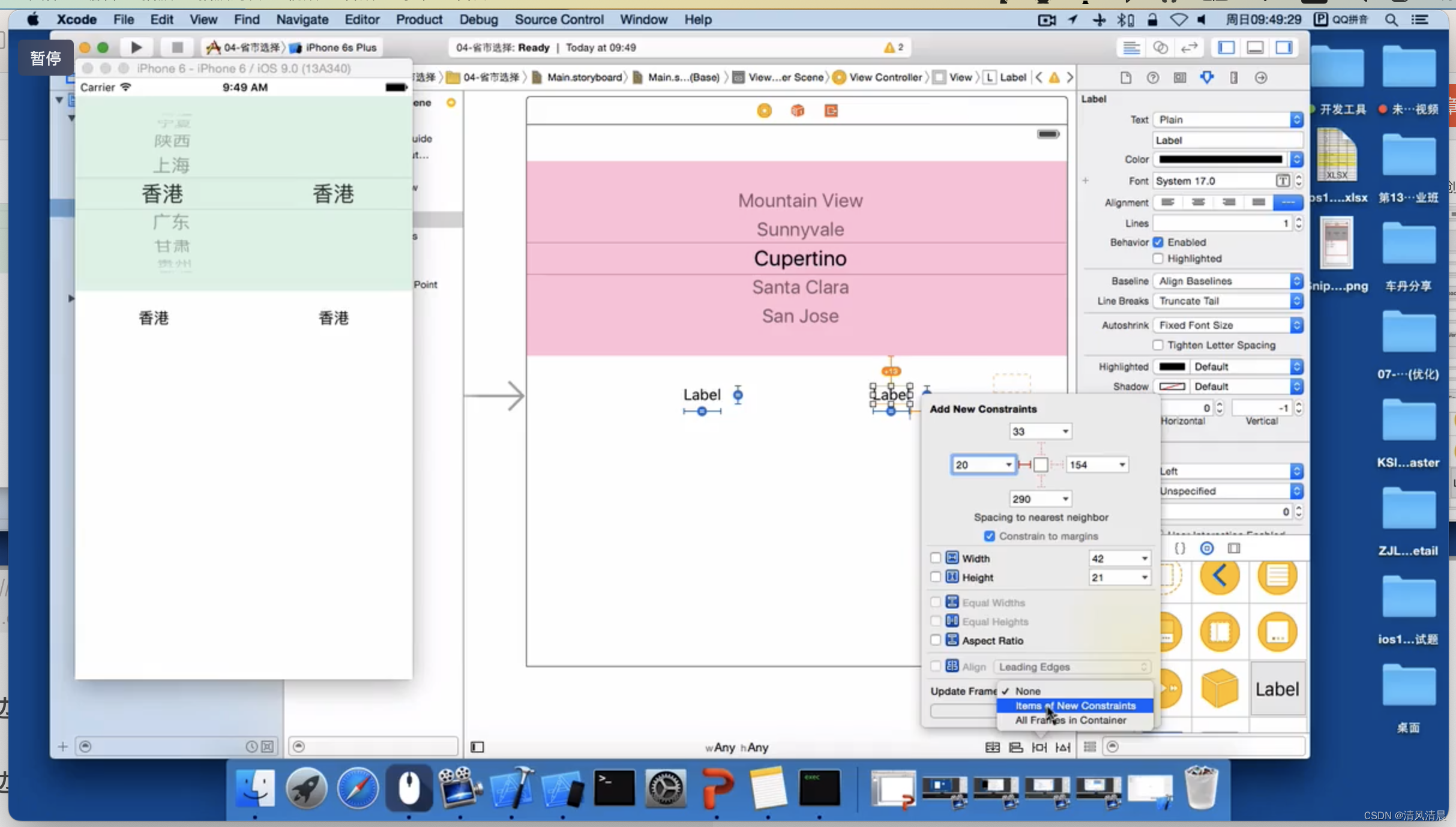Toggle the Navigator pane
Viewport: 1456px width, 827px height.
(x=1226, y=47)
